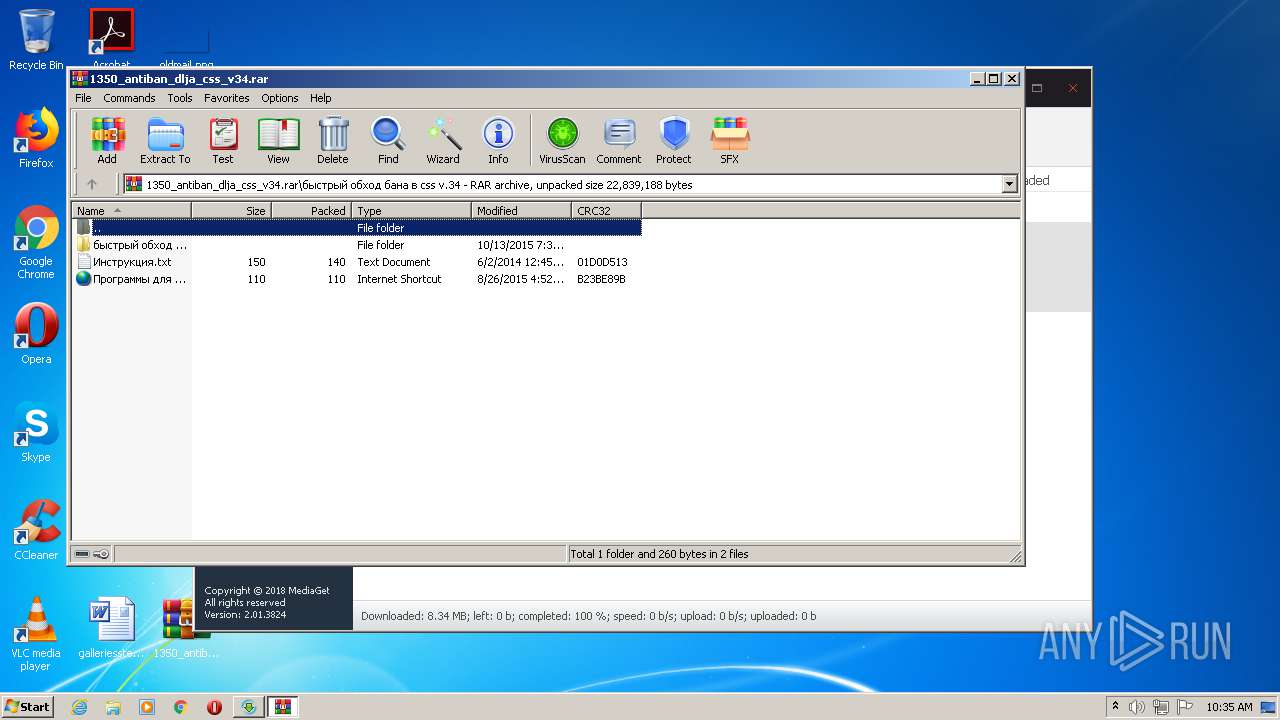
Task: Click the View file toolbar icon
Action: click(x=278, y=141)
